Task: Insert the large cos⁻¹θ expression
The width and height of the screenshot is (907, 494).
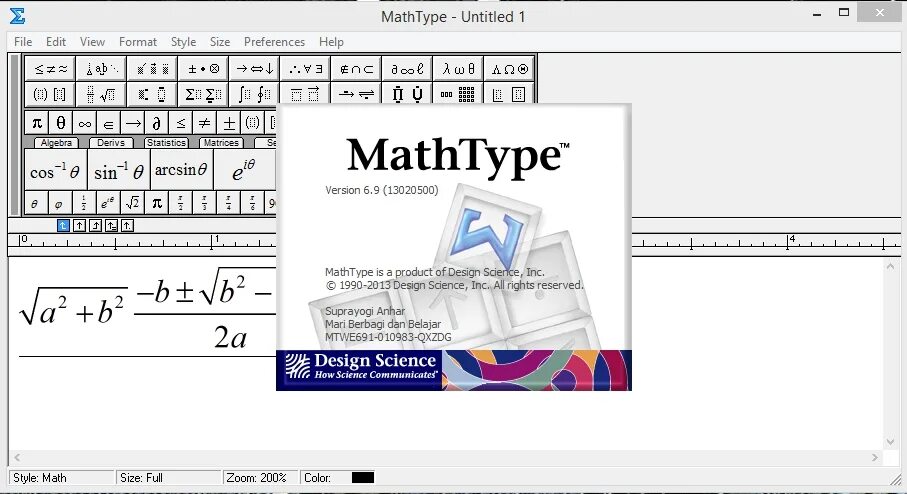Action: pos(56,169)
